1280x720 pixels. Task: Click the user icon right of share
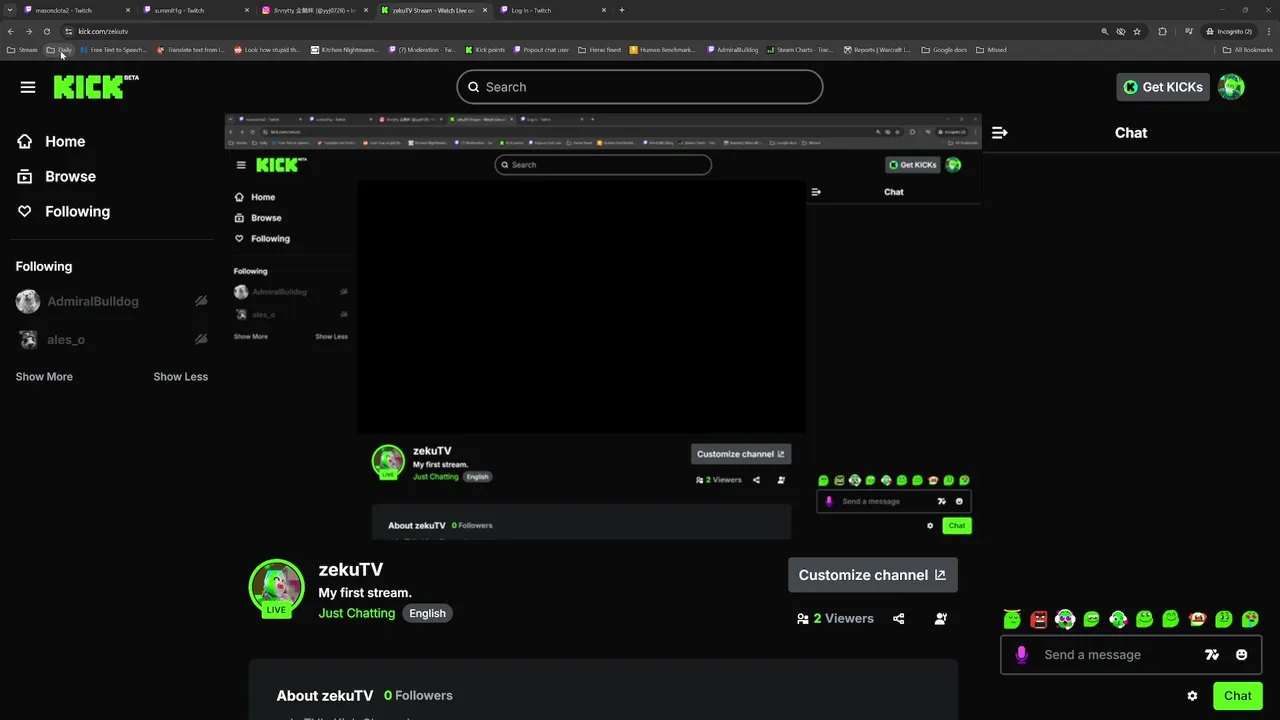click(x=941, y=619)
